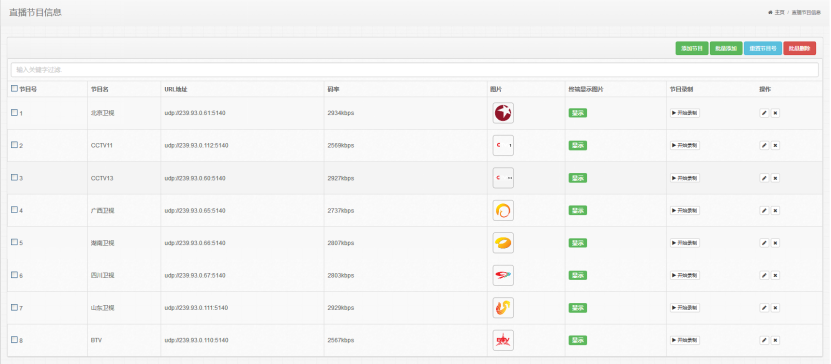Viewport: 831px width, 364px height.
Task: Open the 山东卫视 channel logo image
Action: tap(503, 308)
